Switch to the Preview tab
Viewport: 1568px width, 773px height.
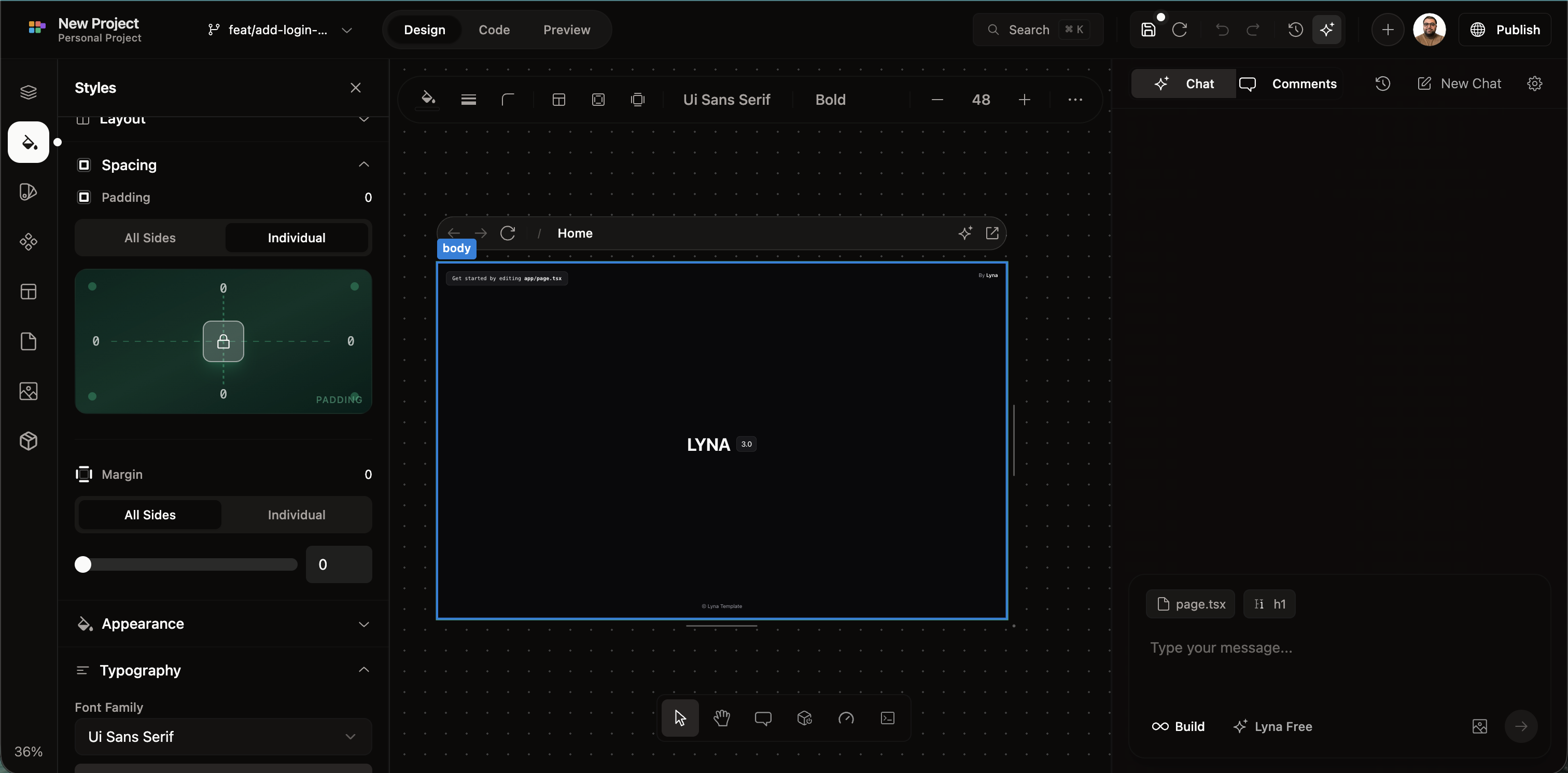tap(567, 29)
